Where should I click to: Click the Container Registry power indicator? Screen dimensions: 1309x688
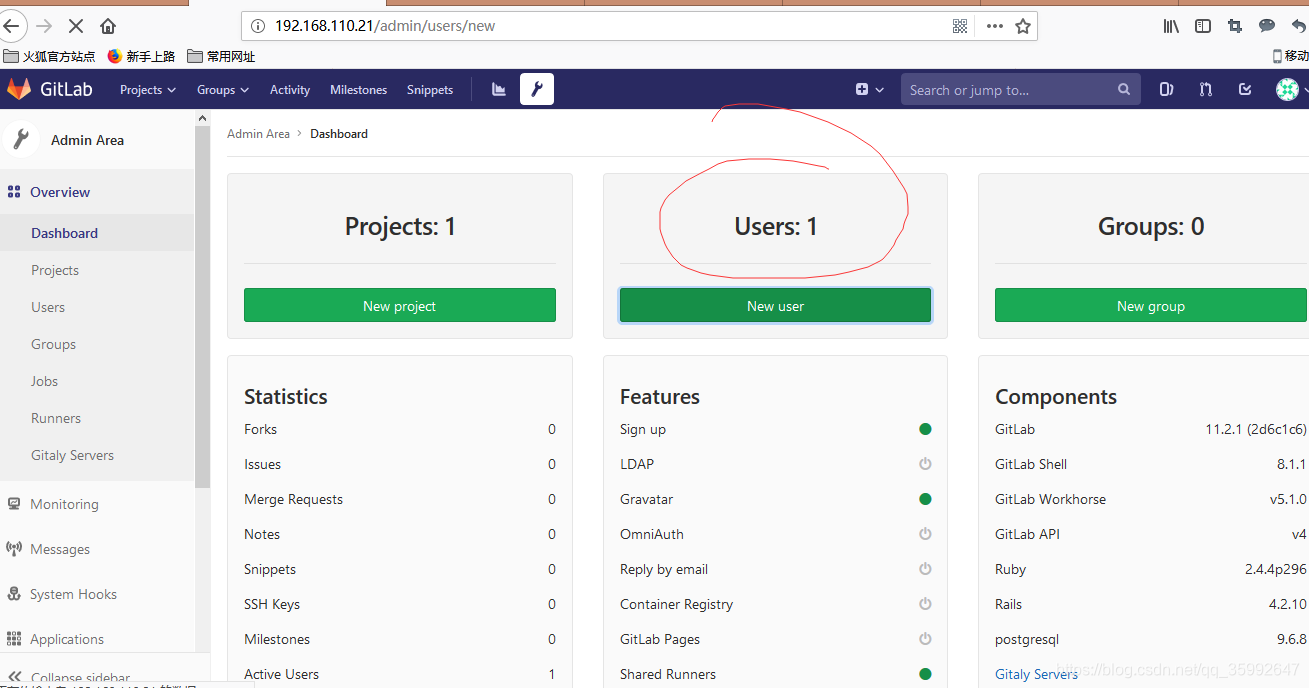(925, 604)
